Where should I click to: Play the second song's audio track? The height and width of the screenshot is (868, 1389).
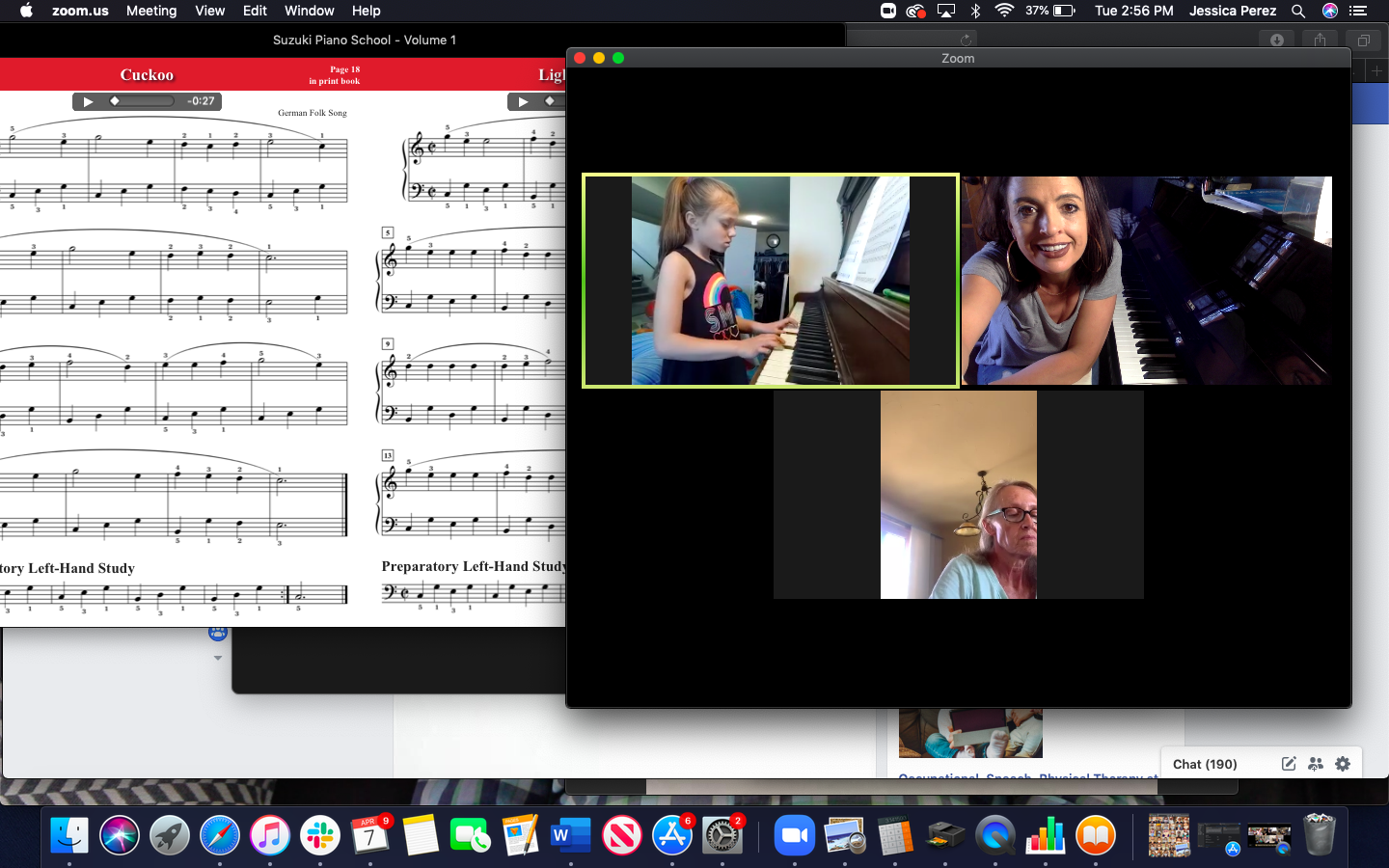523,101
